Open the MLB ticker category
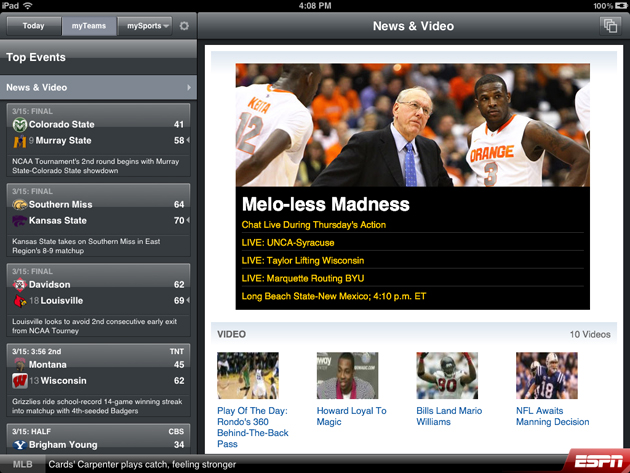 point(22,464)
